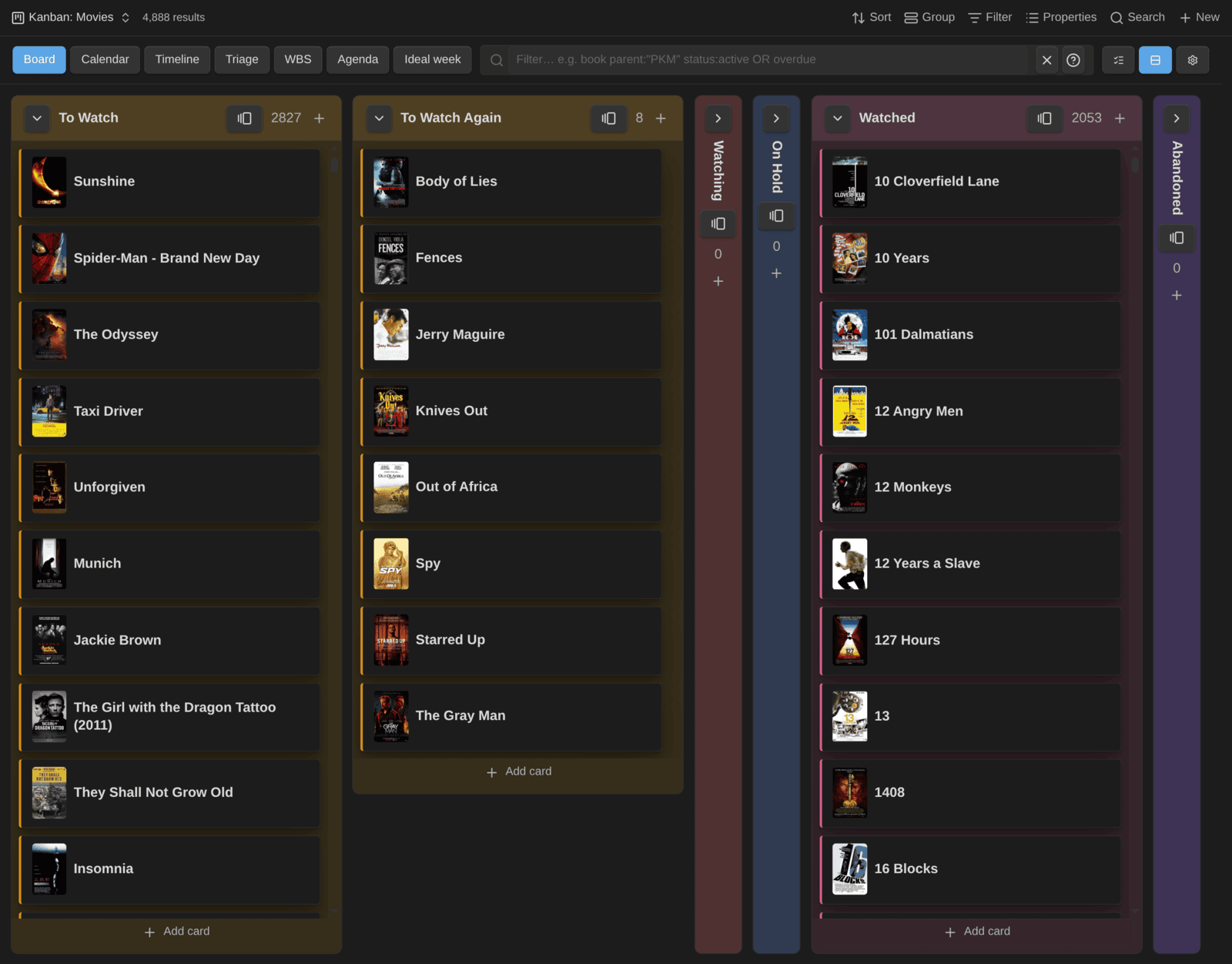Add a card via To Watch header plus

320,118
